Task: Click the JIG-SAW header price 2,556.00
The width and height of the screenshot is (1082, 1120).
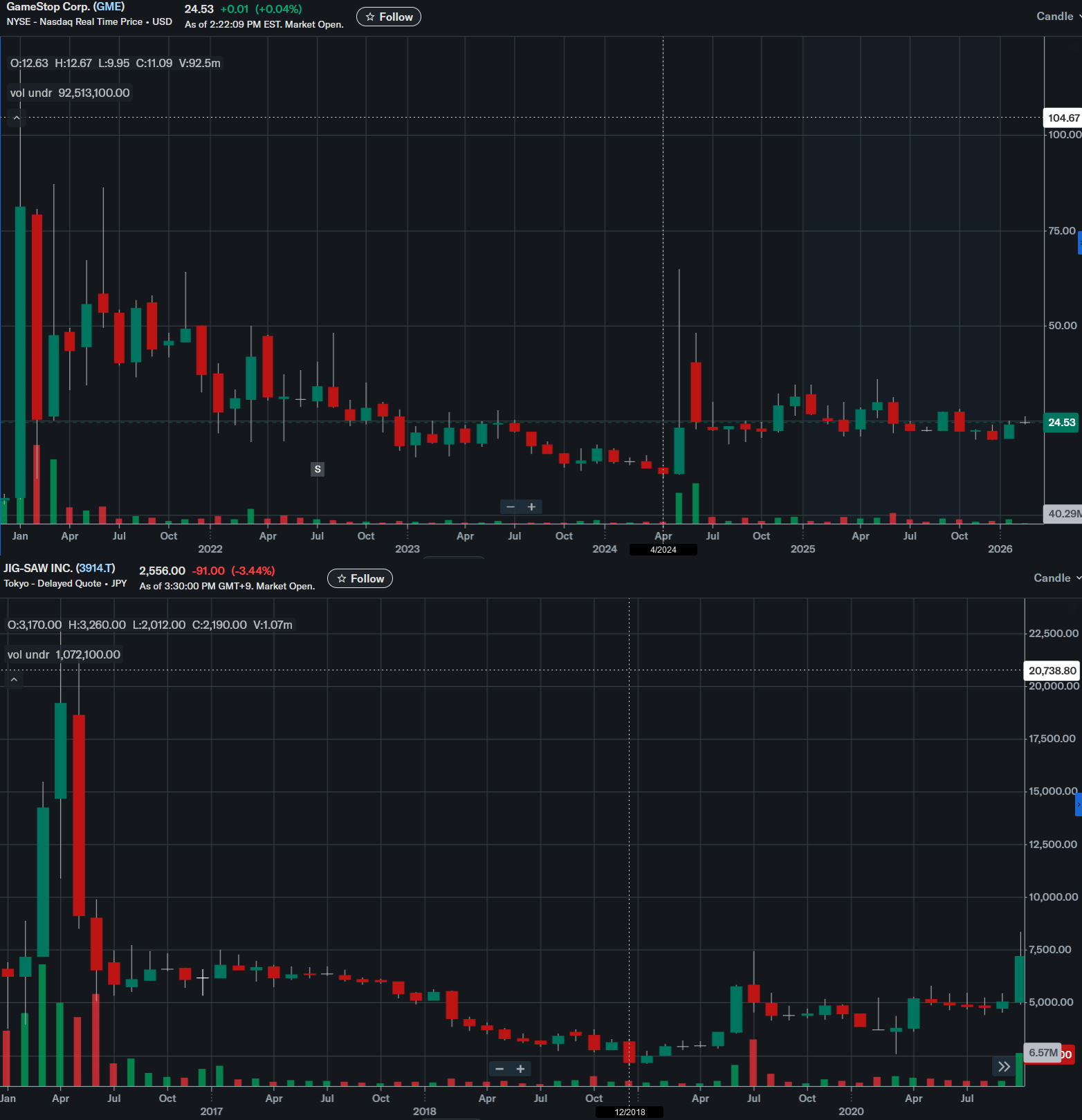Action: click(x=163, y=571)
